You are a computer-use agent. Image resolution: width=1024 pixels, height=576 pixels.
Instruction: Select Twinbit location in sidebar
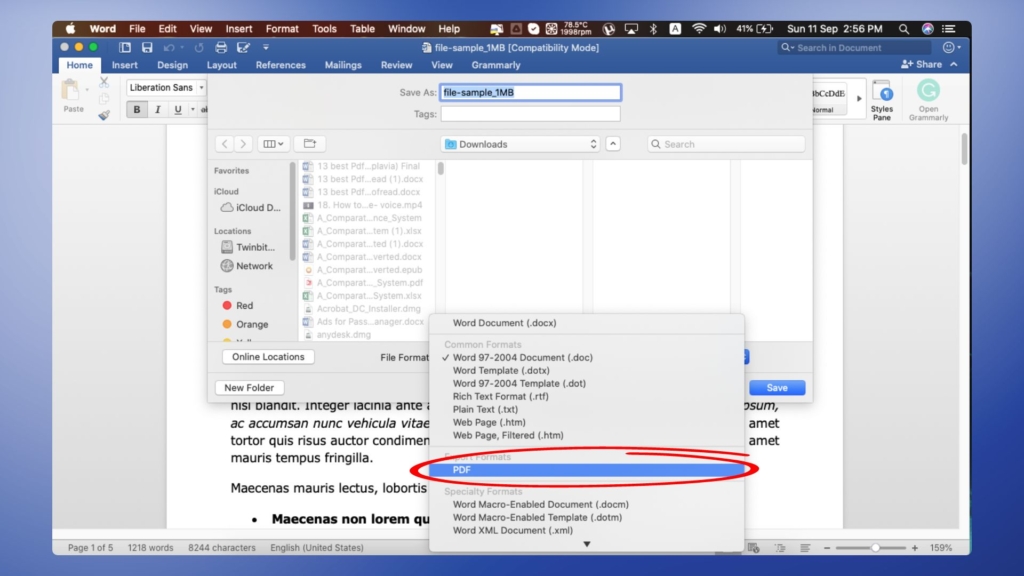click(248, 248)
